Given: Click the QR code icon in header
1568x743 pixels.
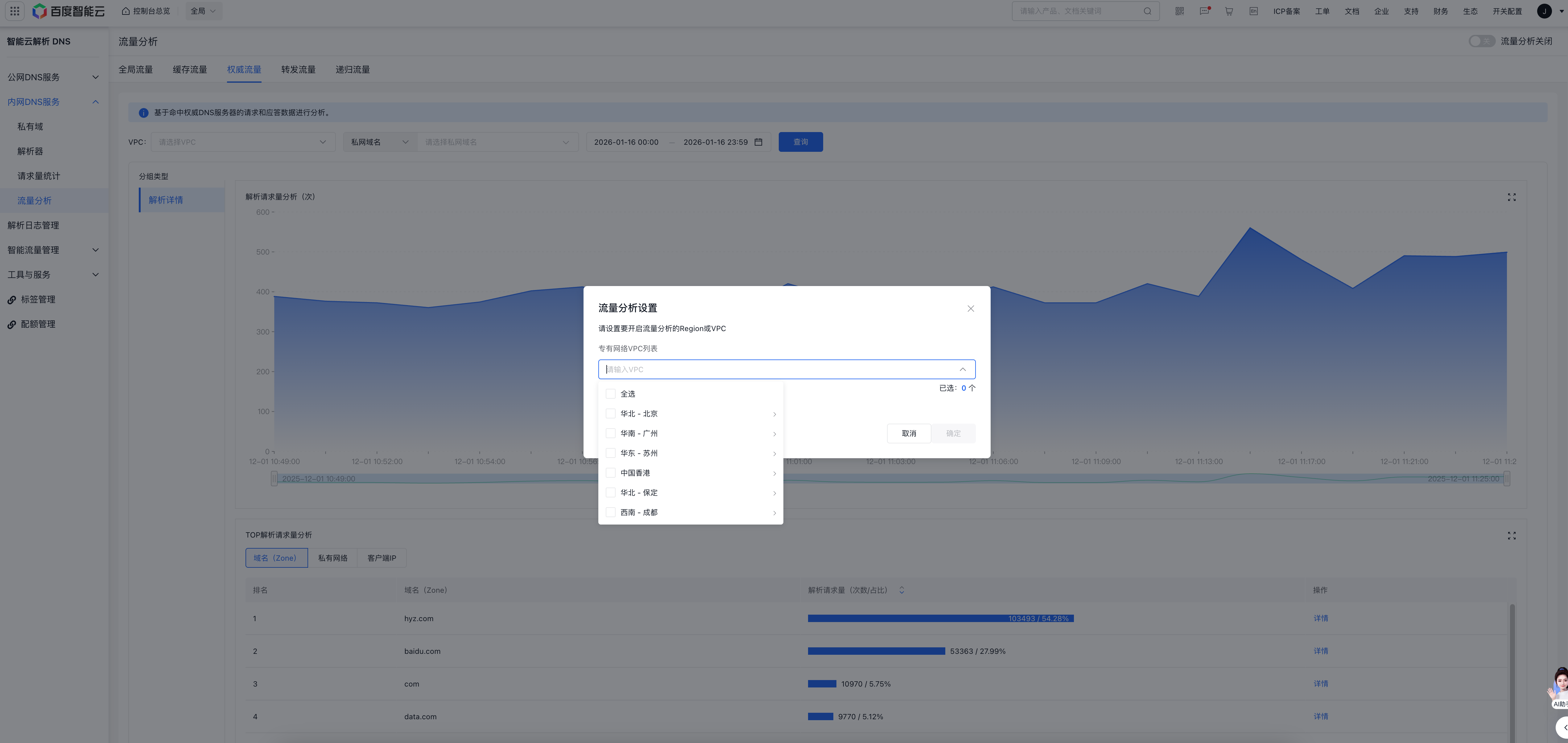Looking at the screenshot, I should click(1180, 11).
